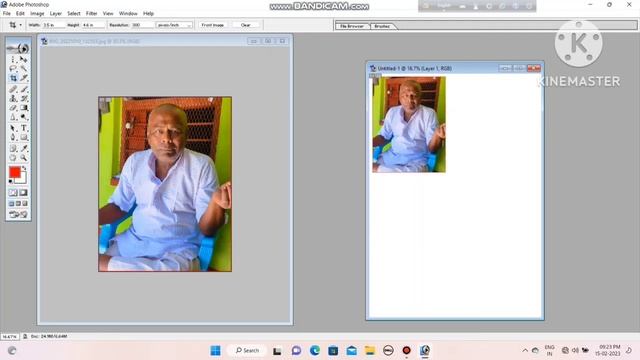Switch to Full Screen with Menu Bar
The image size is (640, 360).
pos(18,204)
